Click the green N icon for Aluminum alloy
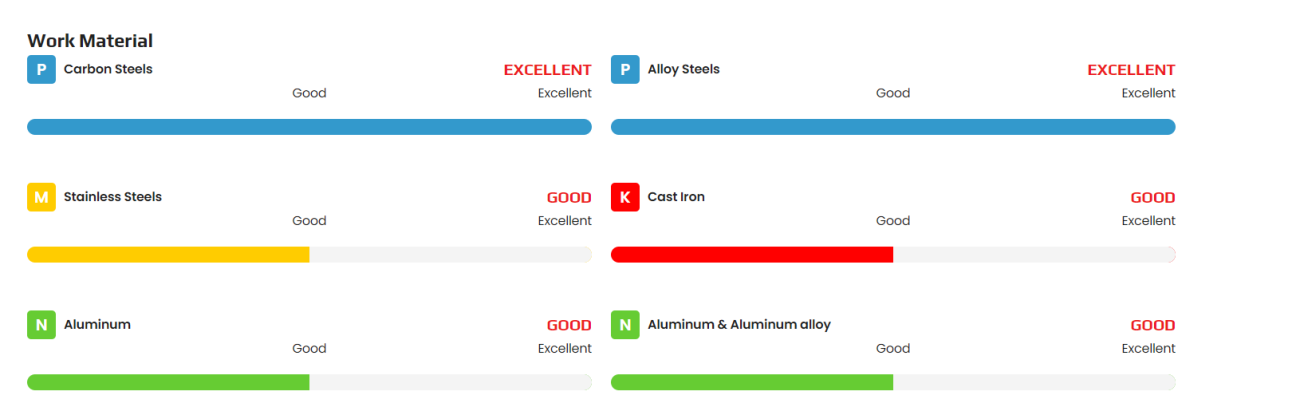 625,325
